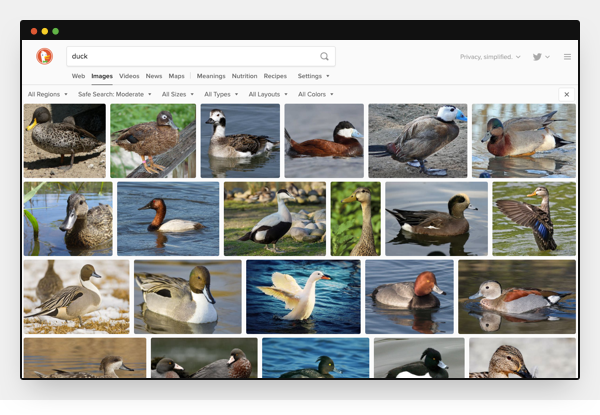Click the DuckDuckGo logo icon

point(45,56)
